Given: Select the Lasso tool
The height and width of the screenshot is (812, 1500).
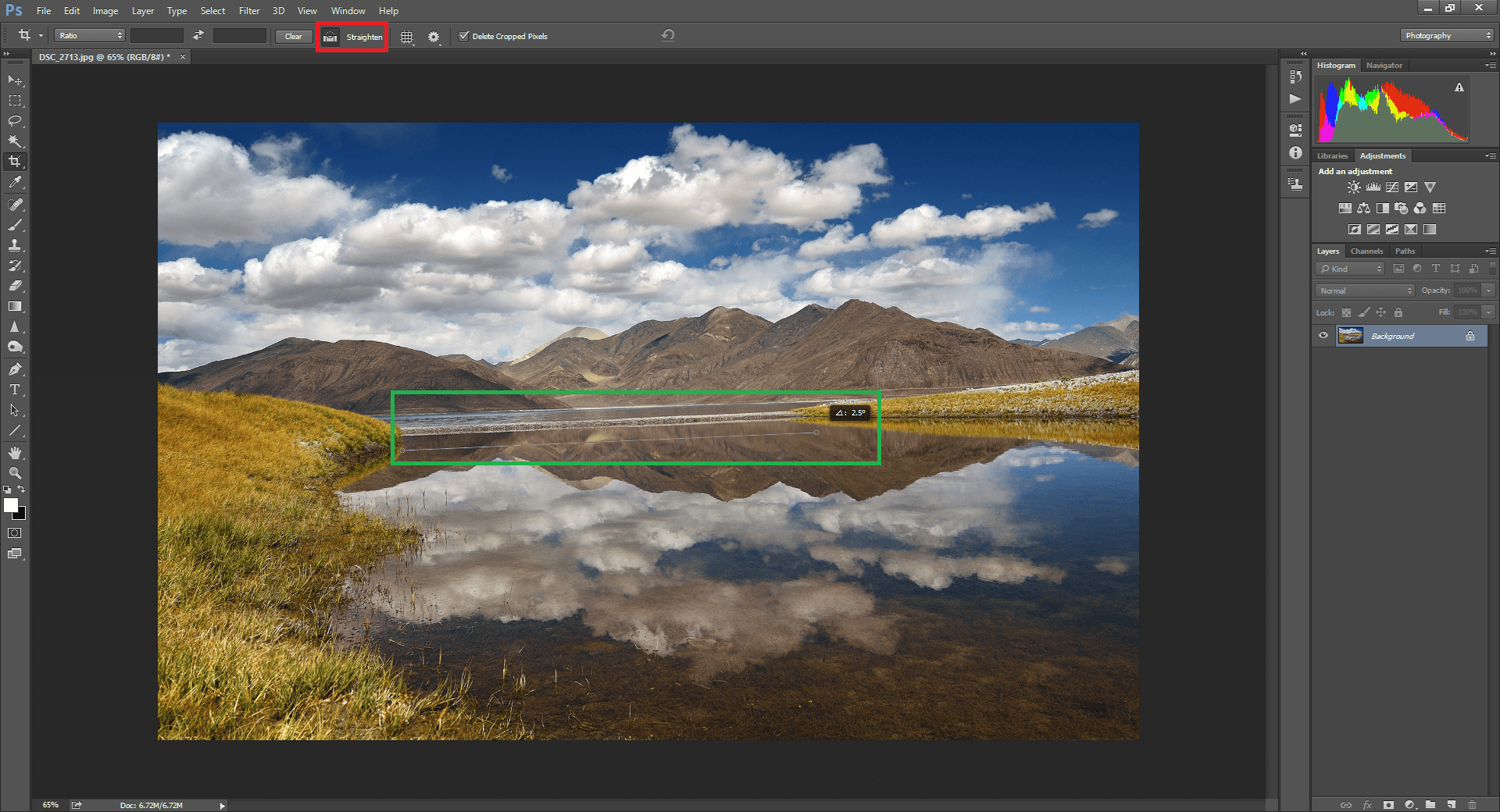Looking at the screenshot, I should 15,121.
